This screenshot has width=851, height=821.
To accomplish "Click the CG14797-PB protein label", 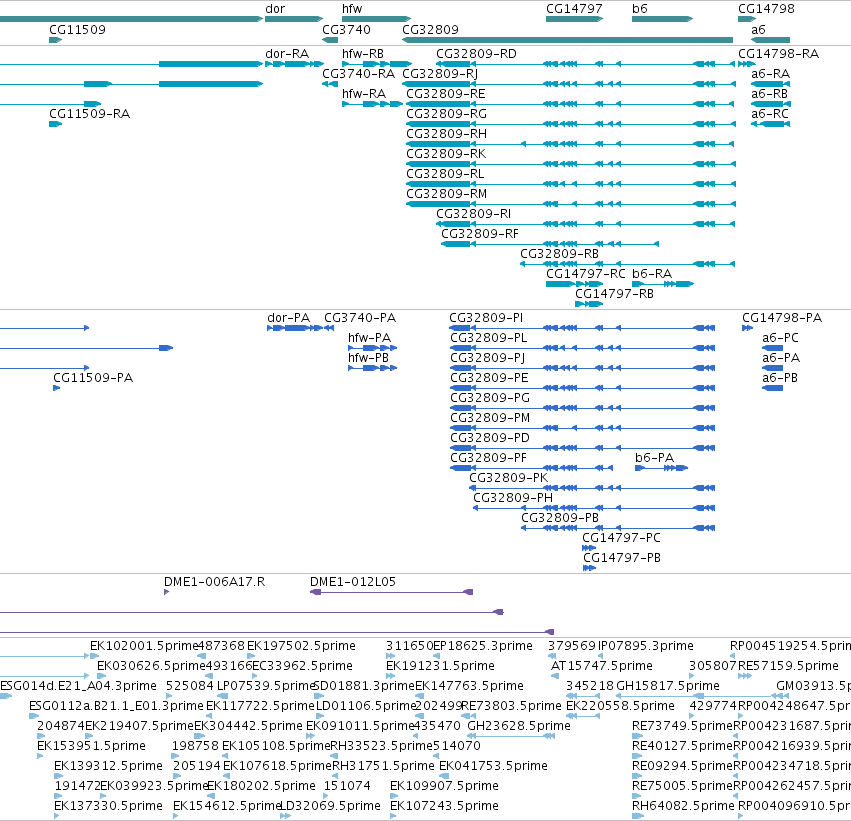I will coord(621,558).
